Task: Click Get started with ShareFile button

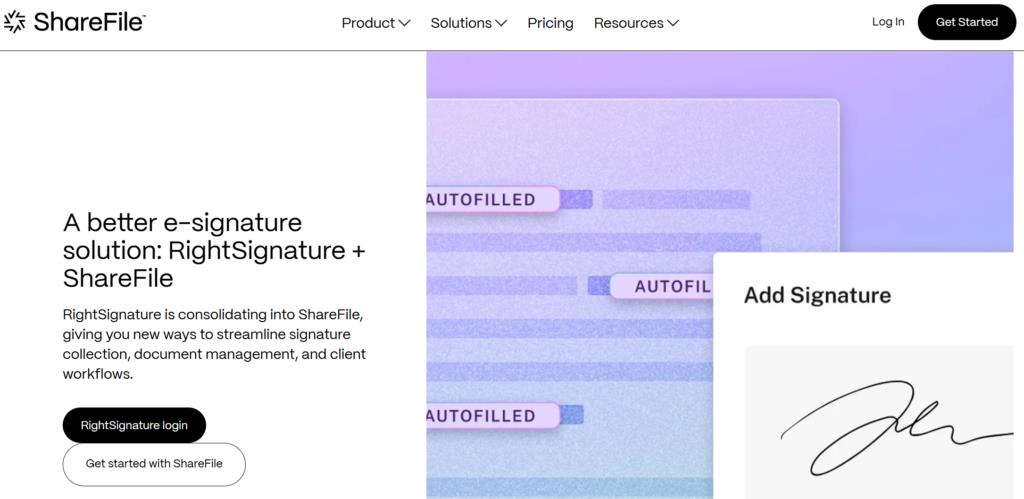Action: pos(154,464)
